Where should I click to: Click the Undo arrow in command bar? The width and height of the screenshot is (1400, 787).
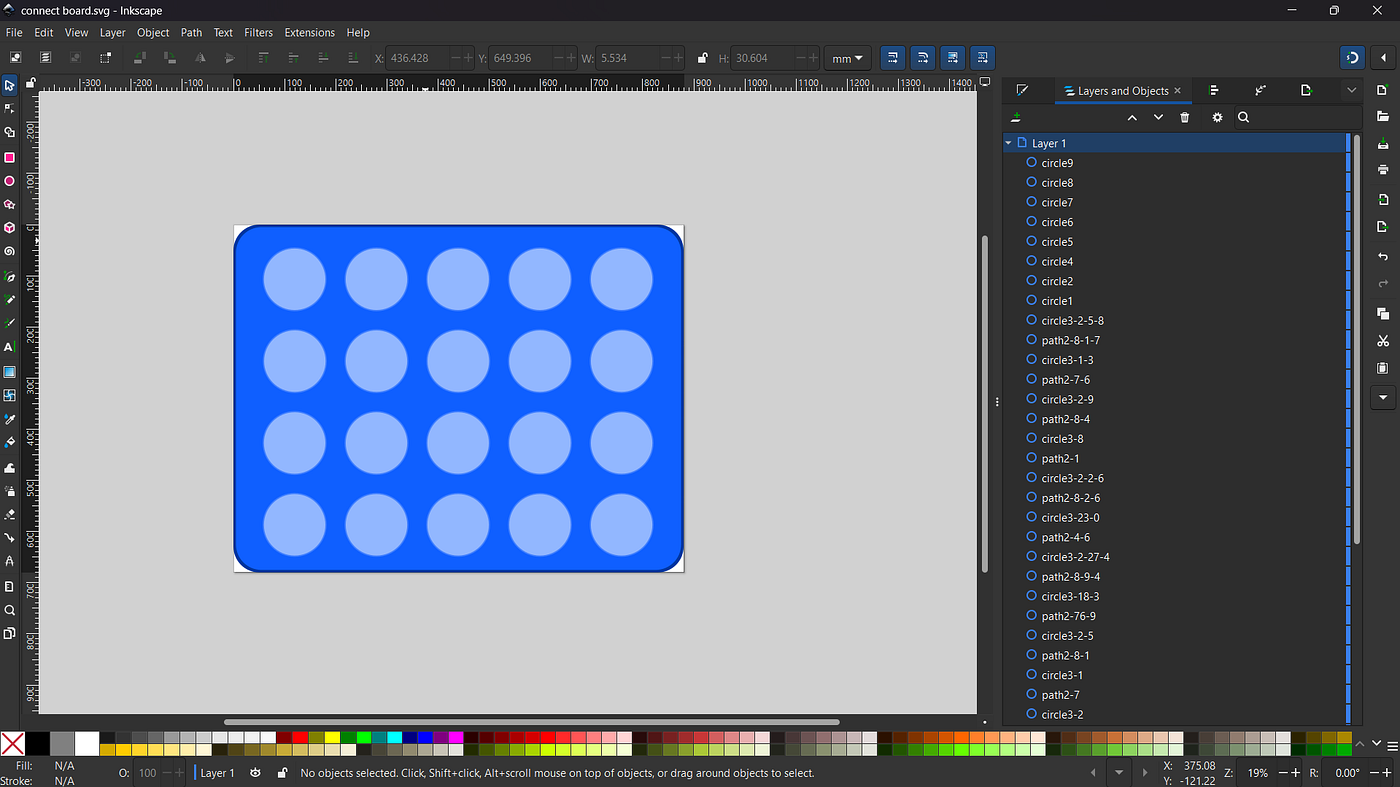click(x=1383, y=257)
